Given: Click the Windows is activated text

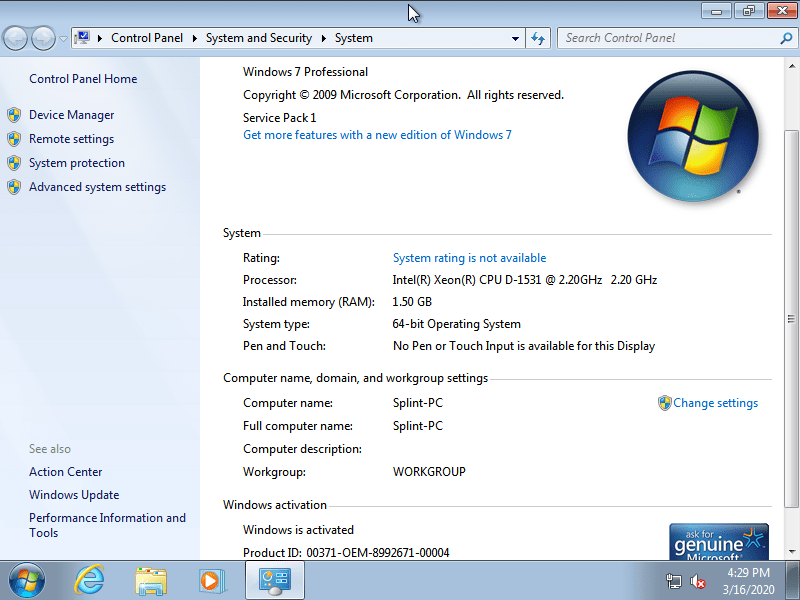Looking at the screenshot, I should coord(298,530).
